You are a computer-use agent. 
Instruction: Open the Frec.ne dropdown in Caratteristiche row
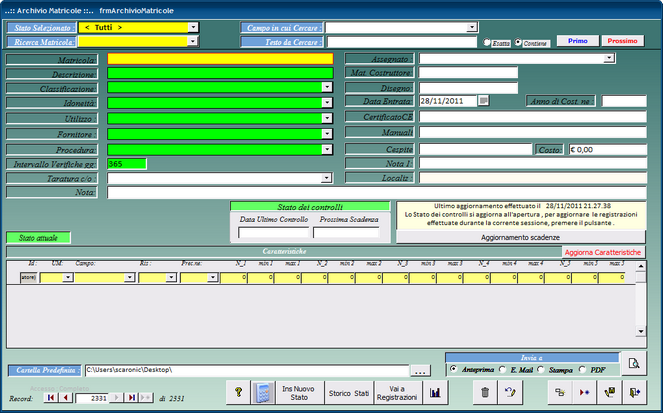pyautogui.click(x=212, y=277)
